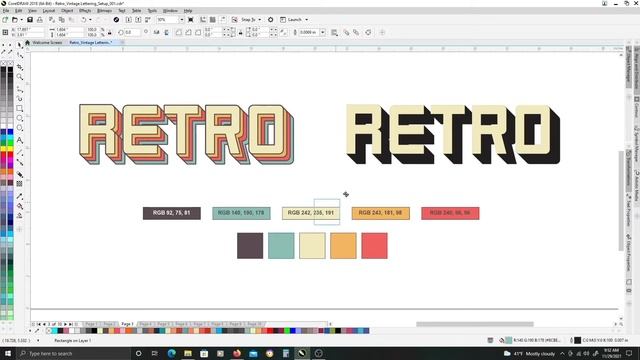Switch to the Welcome Screen tab
The image size is (640, 360).
coord(47,42)
